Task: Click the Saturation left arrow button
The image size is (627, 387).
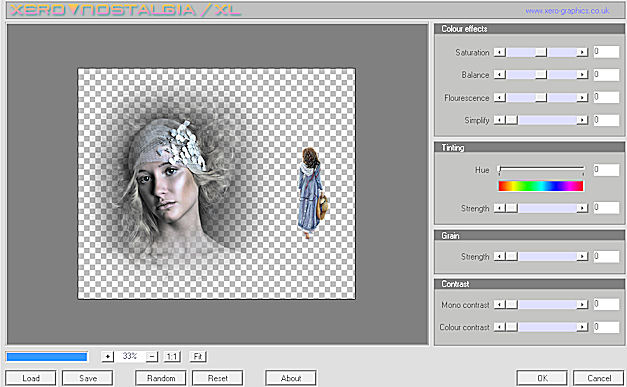Action: point(499,52)
